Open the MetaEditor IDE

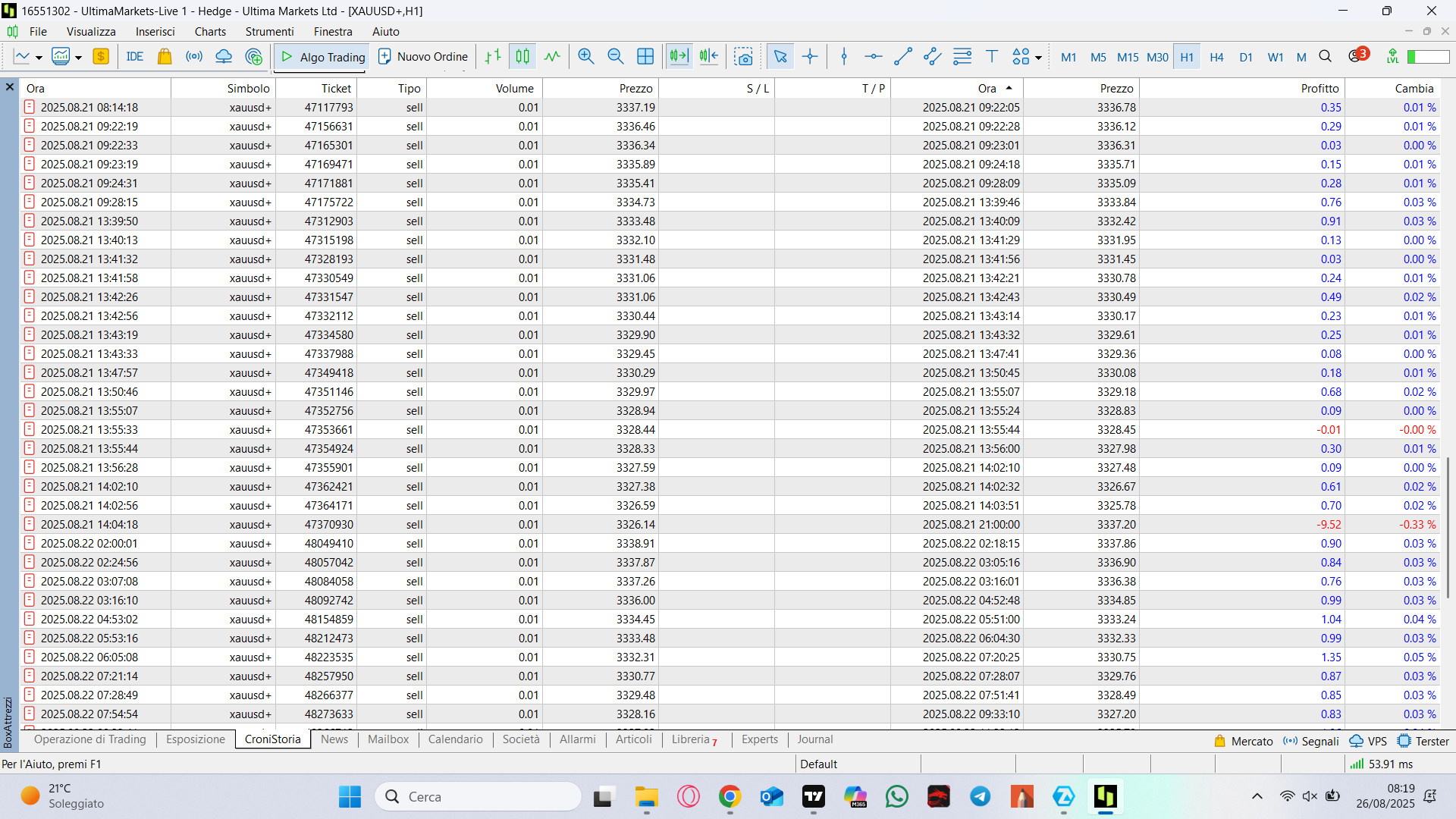point(135,57)
